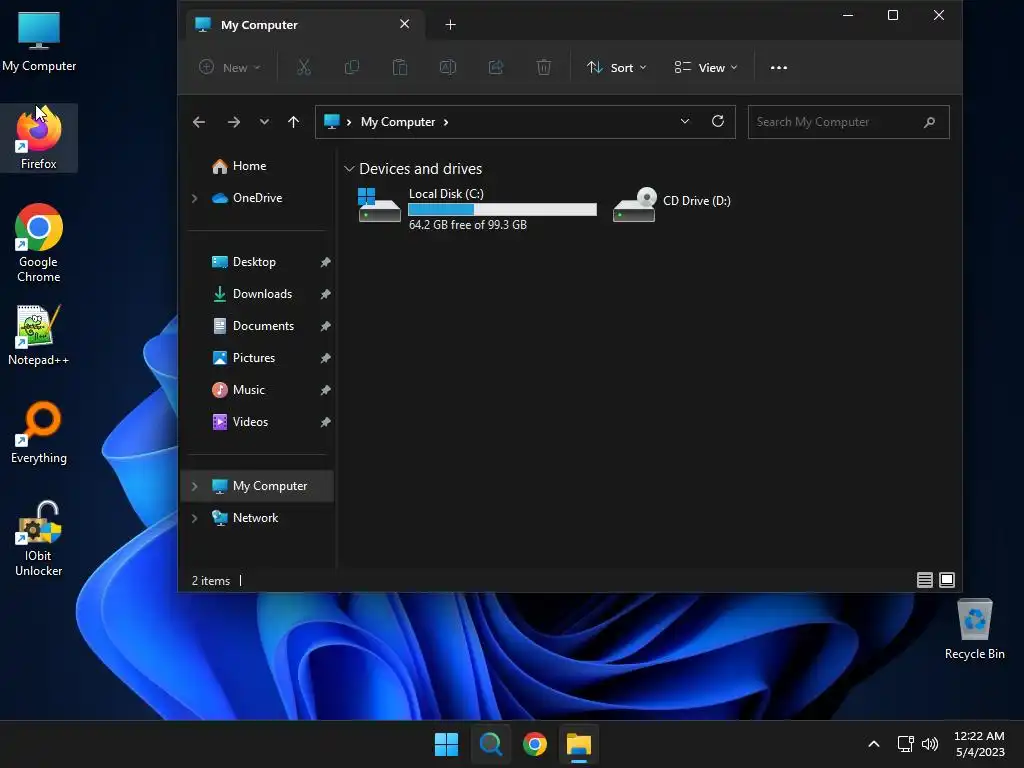Select the CD Drive (D:) icon
This screenshot has height=768, width=1024.
click(634, 205)
